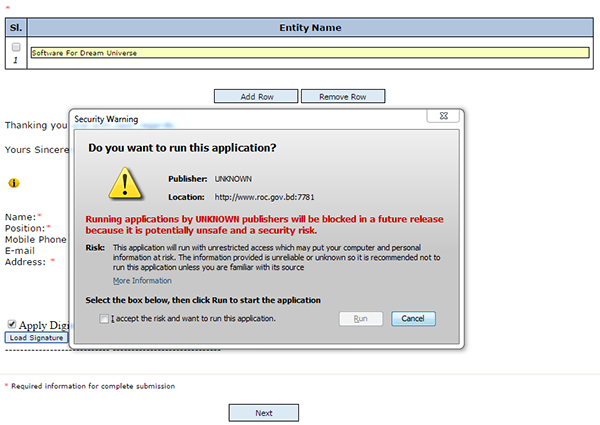This screenshot has width=600, height=425.
Task: Click the roc.gov.bd location URL text
Action: (x=265, y=198)
